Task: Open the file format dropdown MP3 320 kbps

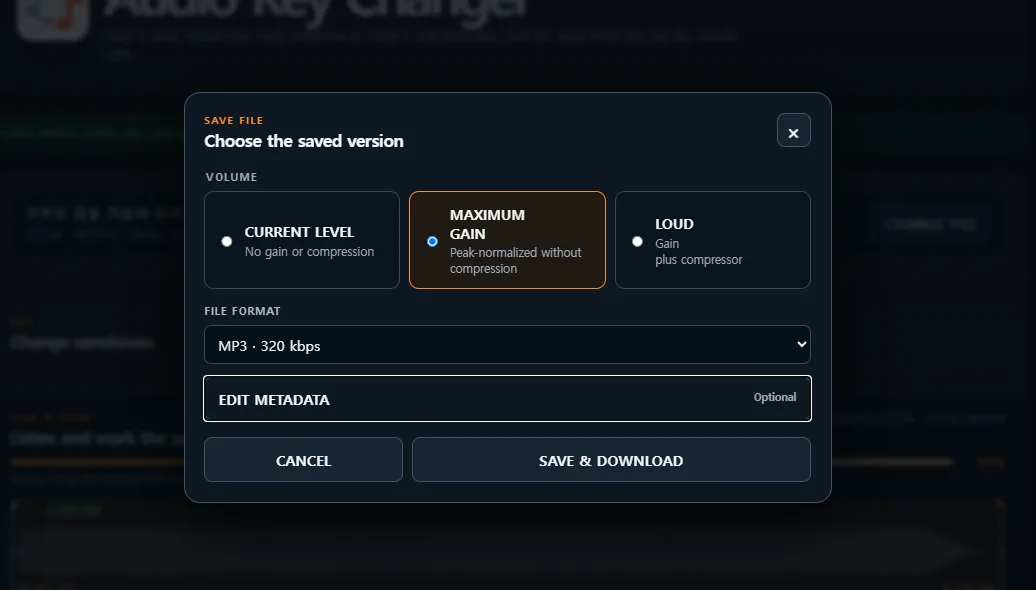Action: pyautogui.click(x=507, y=344)
